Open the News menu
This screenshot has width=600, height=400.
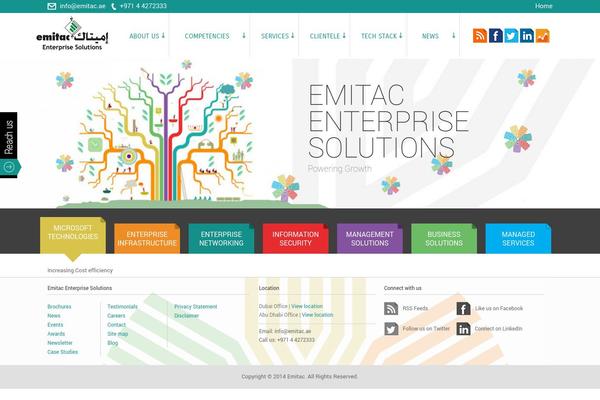point(430,36)
